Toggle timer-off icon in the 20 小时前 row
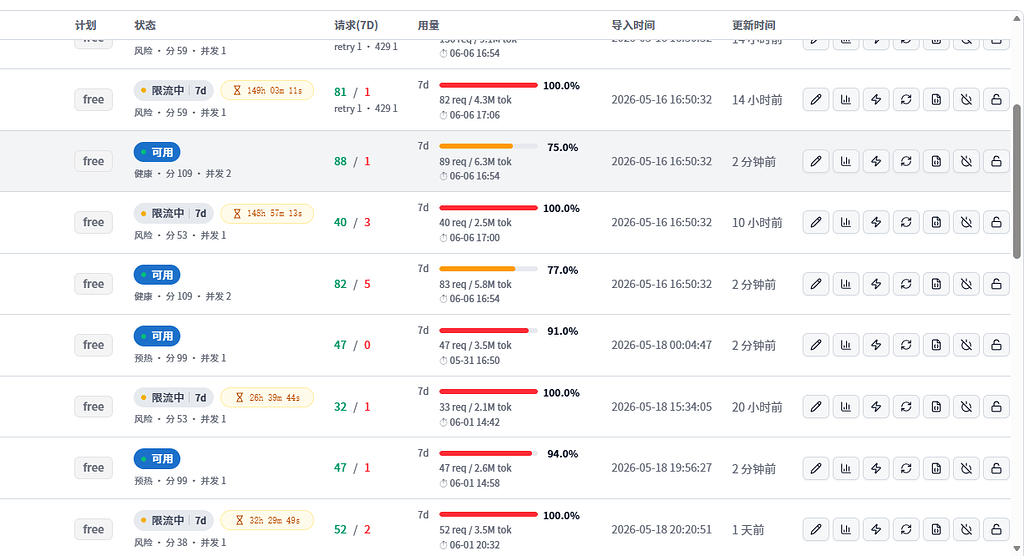 click(966, 406)
